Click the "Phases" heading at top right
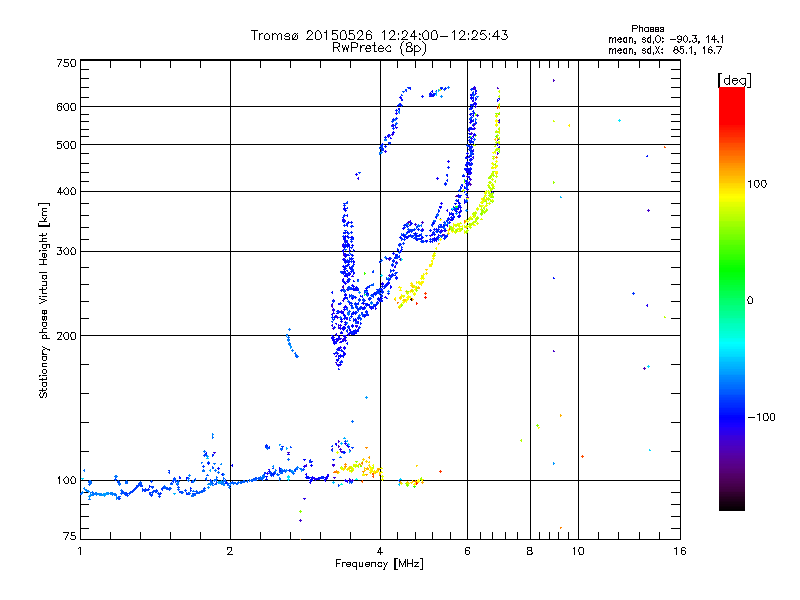Image resolution: width=800 pixels, height=600 pixels. pos(647,29)
